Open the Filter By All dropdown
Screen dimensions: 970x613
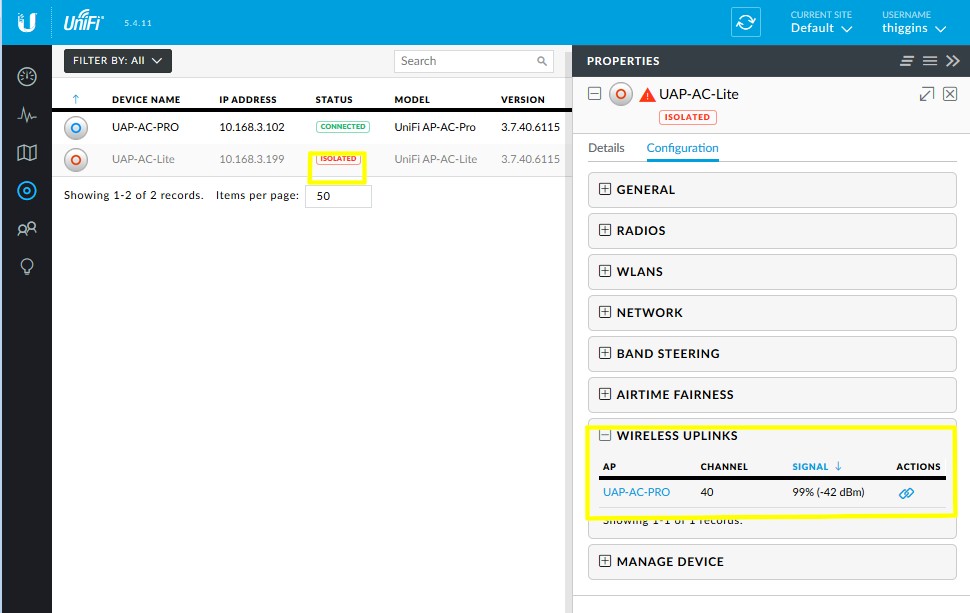tap(118, 61)
